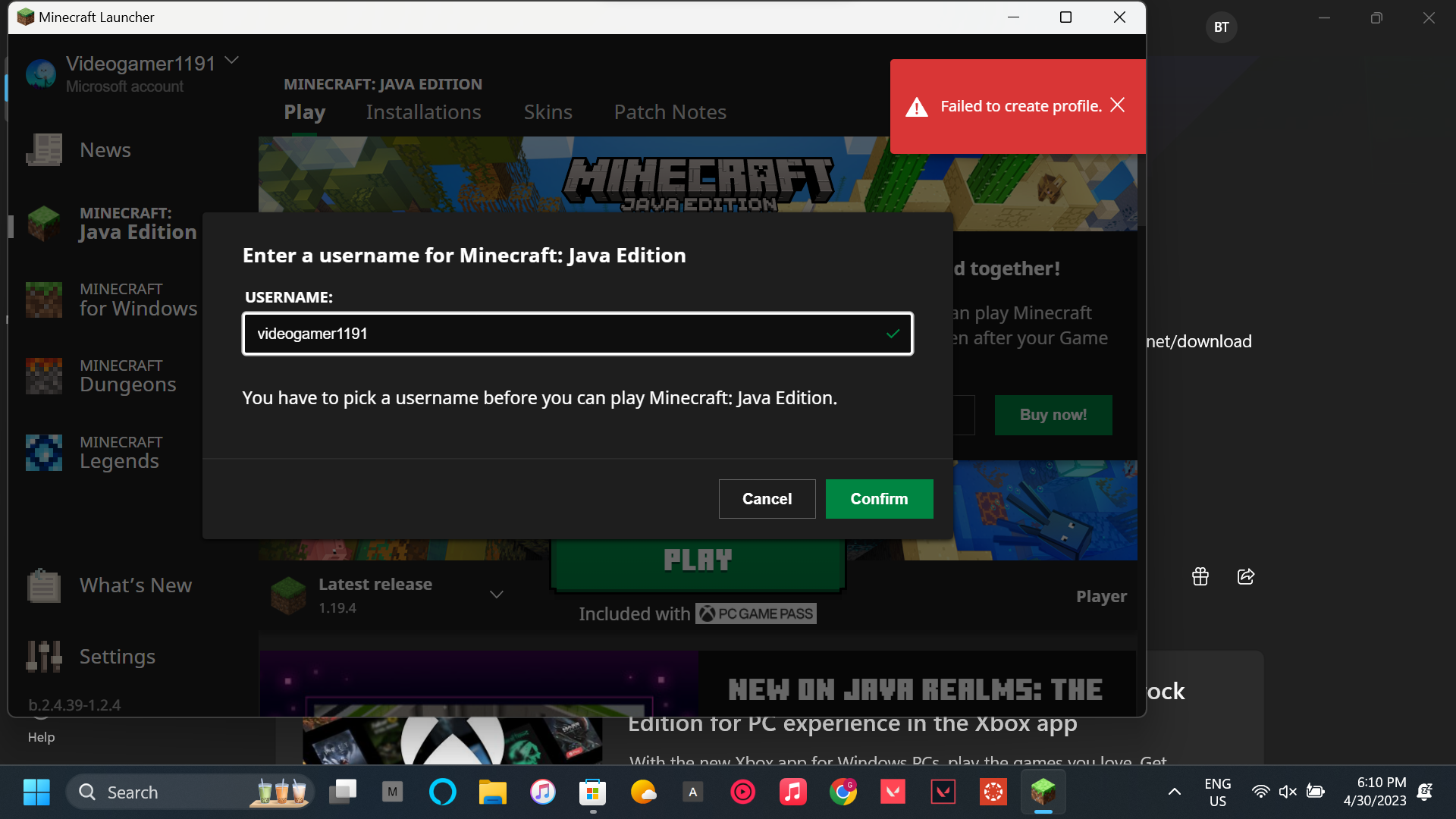Click the share icon in Xbox app

[x=1246, y=577]
